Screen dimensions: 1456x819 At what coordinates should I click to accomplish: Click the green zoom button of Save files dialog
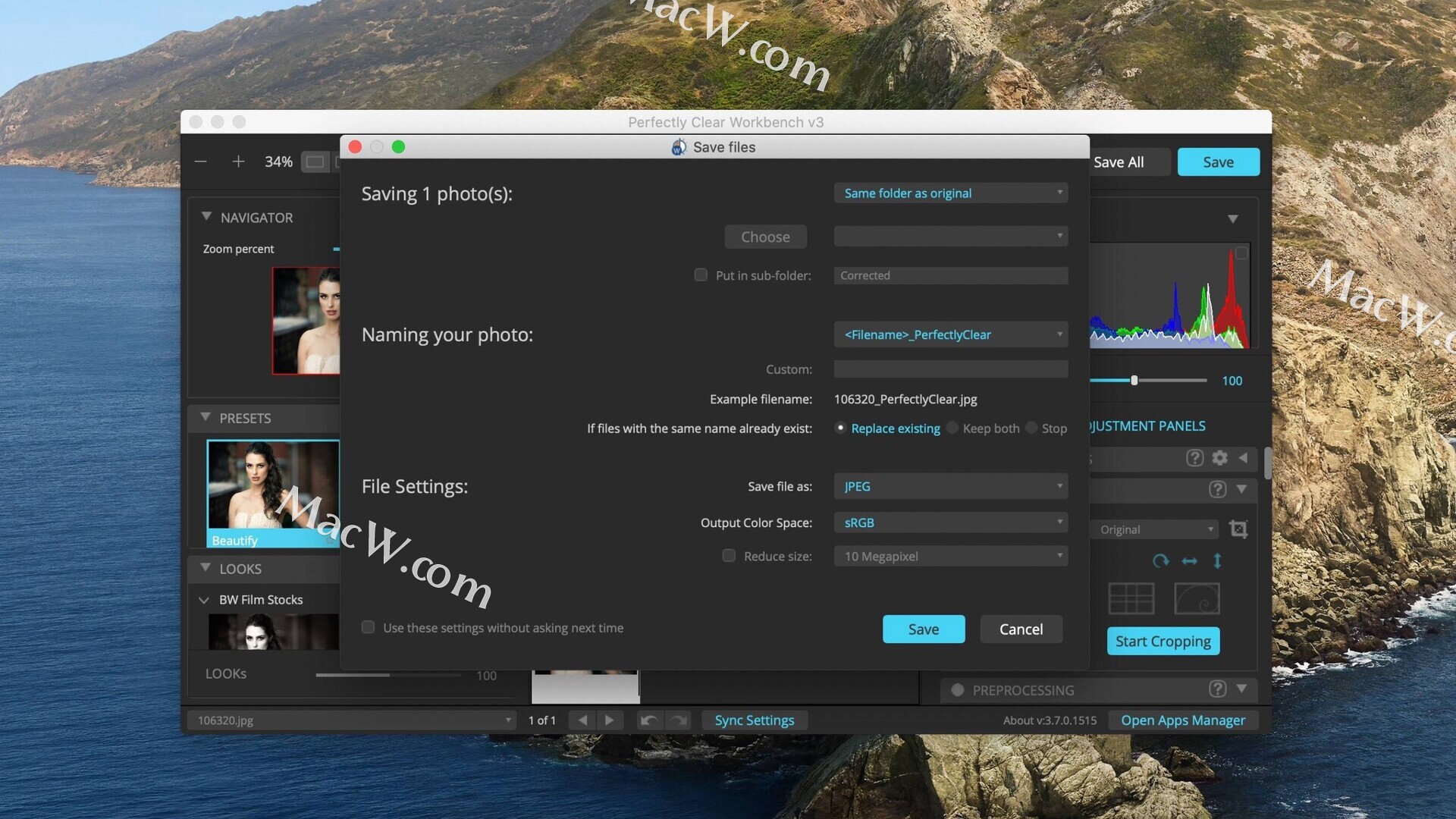398,146
